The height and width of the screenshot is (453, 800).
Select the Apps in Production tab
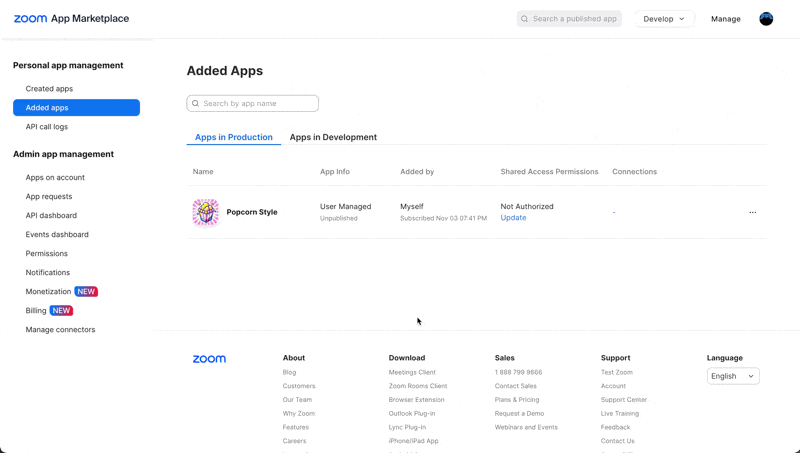233,137
